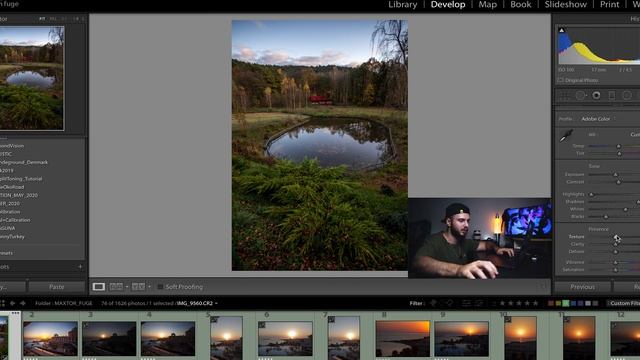Select the Radial Filter tool

click(x=627, y=96)
